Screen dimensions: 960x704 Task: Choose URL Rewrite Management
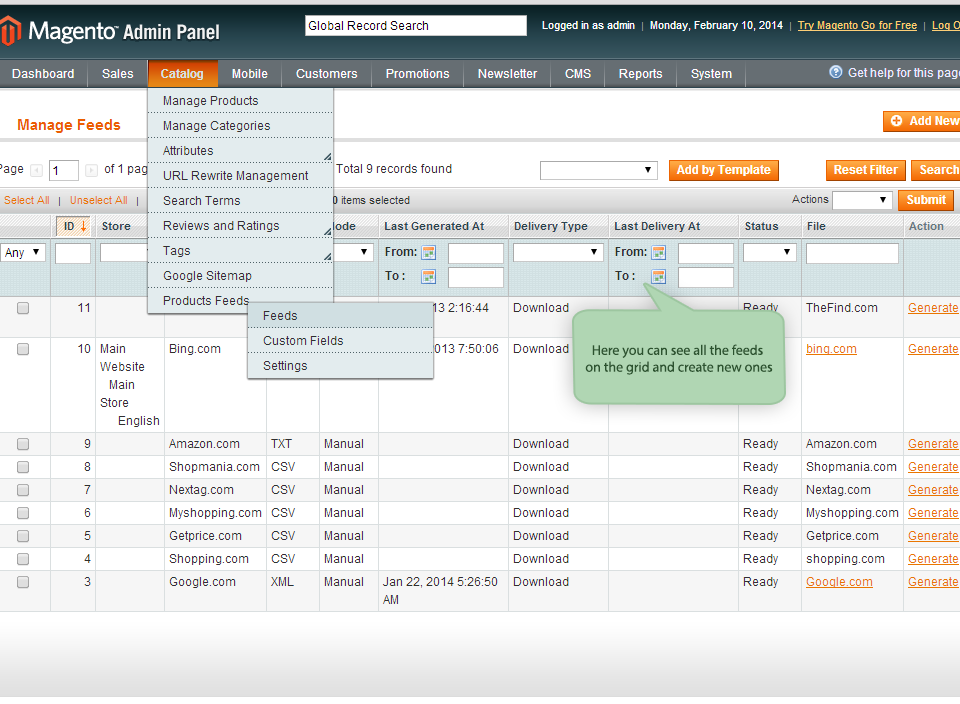(240, 176)
